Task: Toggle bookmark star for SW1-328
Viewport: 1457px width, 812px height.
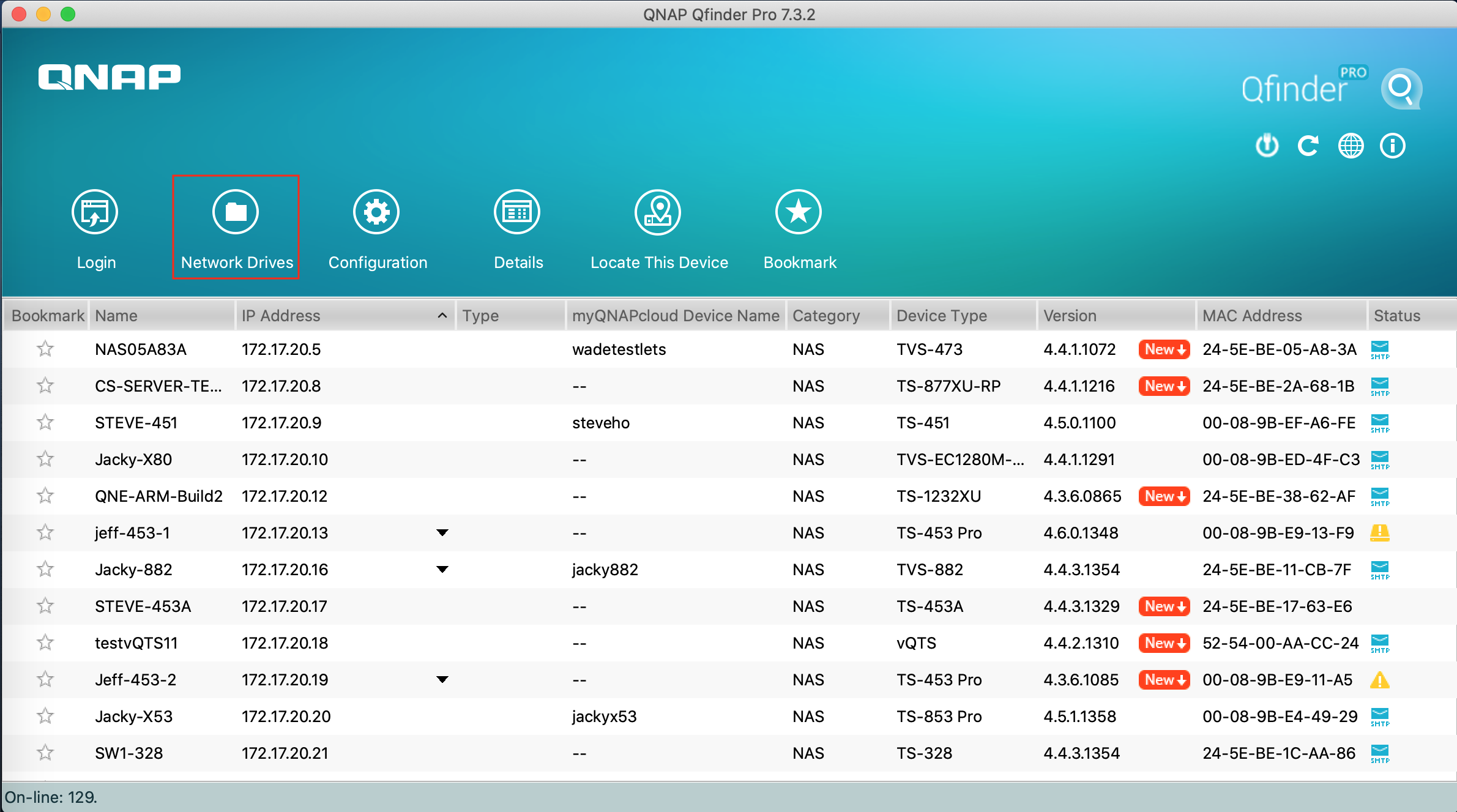Action: (45, 753)
